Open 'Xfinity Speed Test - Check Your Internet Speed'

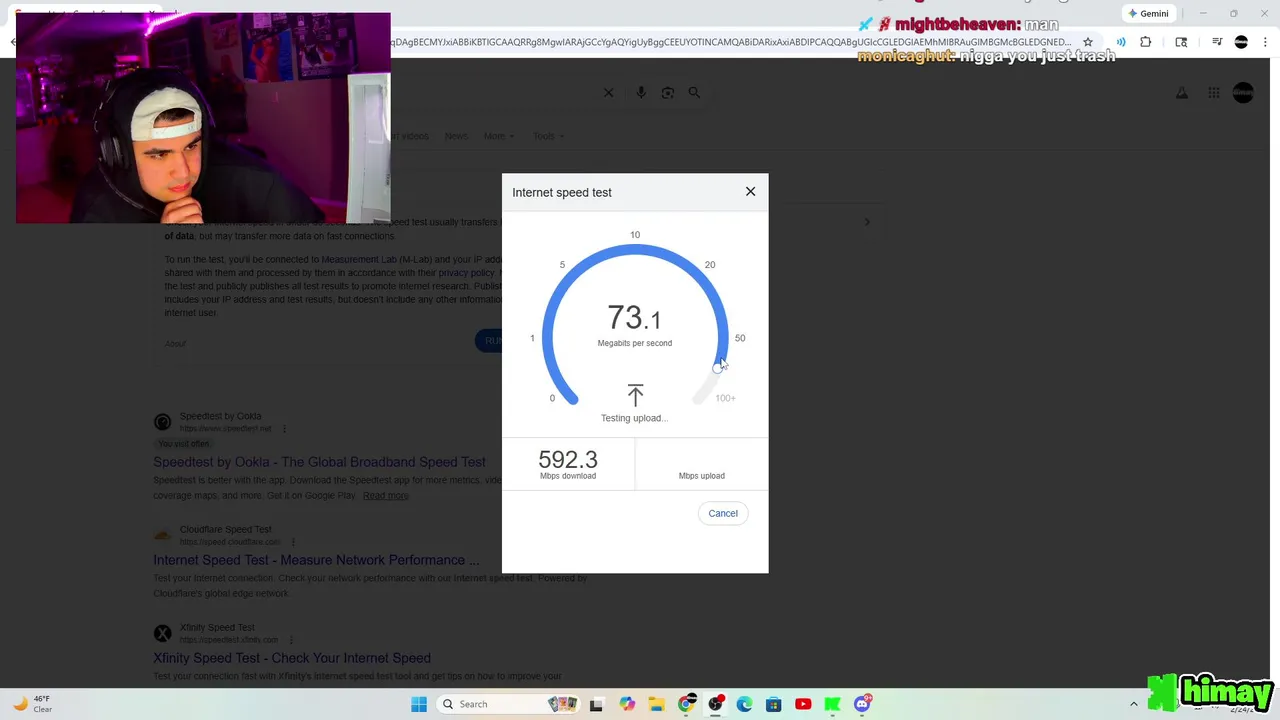pos(292,658)
